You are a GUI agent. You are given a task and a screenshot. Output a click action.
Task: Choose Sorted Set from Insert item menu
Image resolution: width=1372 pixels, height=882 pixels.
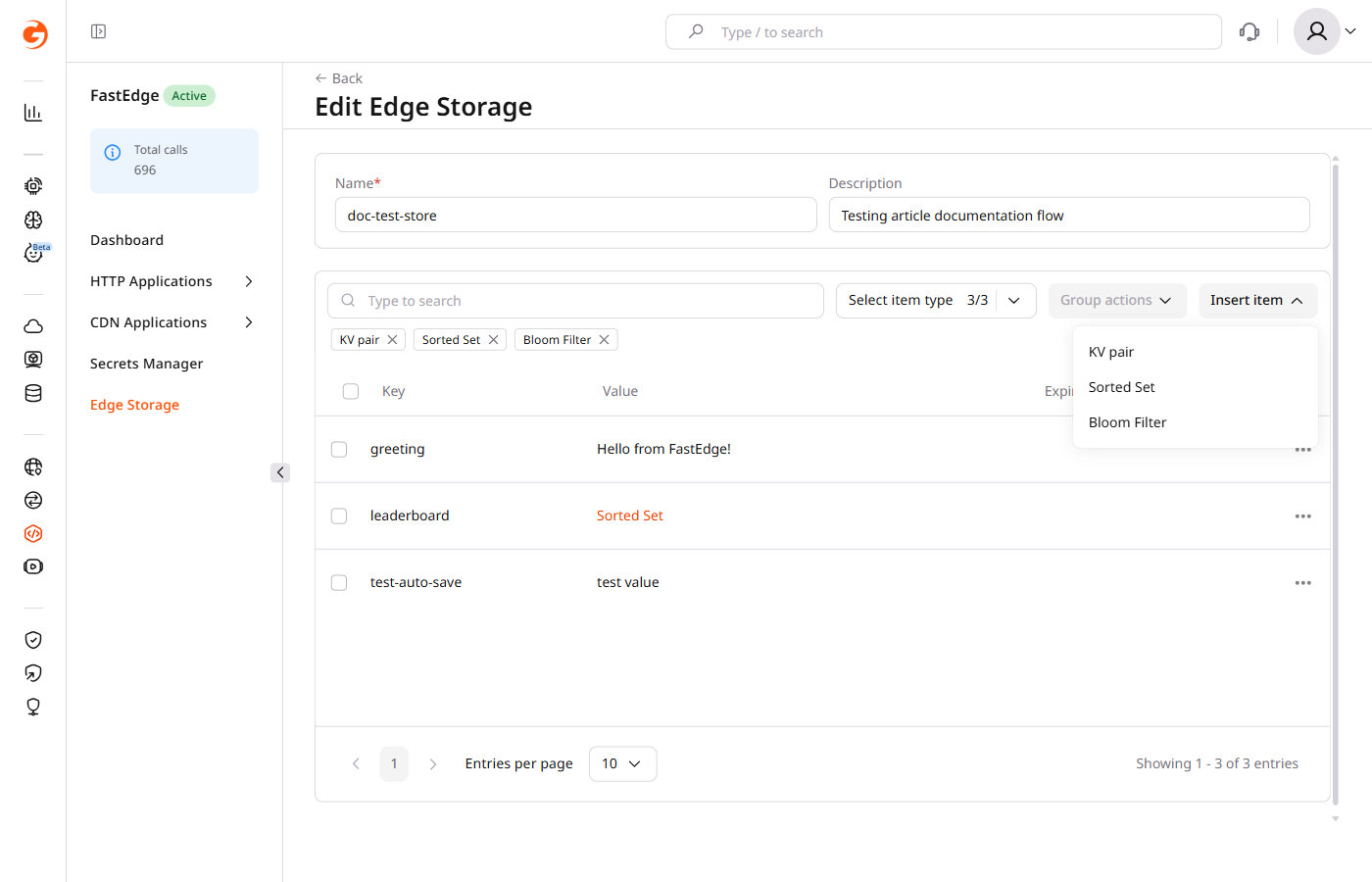[1195, 387]
